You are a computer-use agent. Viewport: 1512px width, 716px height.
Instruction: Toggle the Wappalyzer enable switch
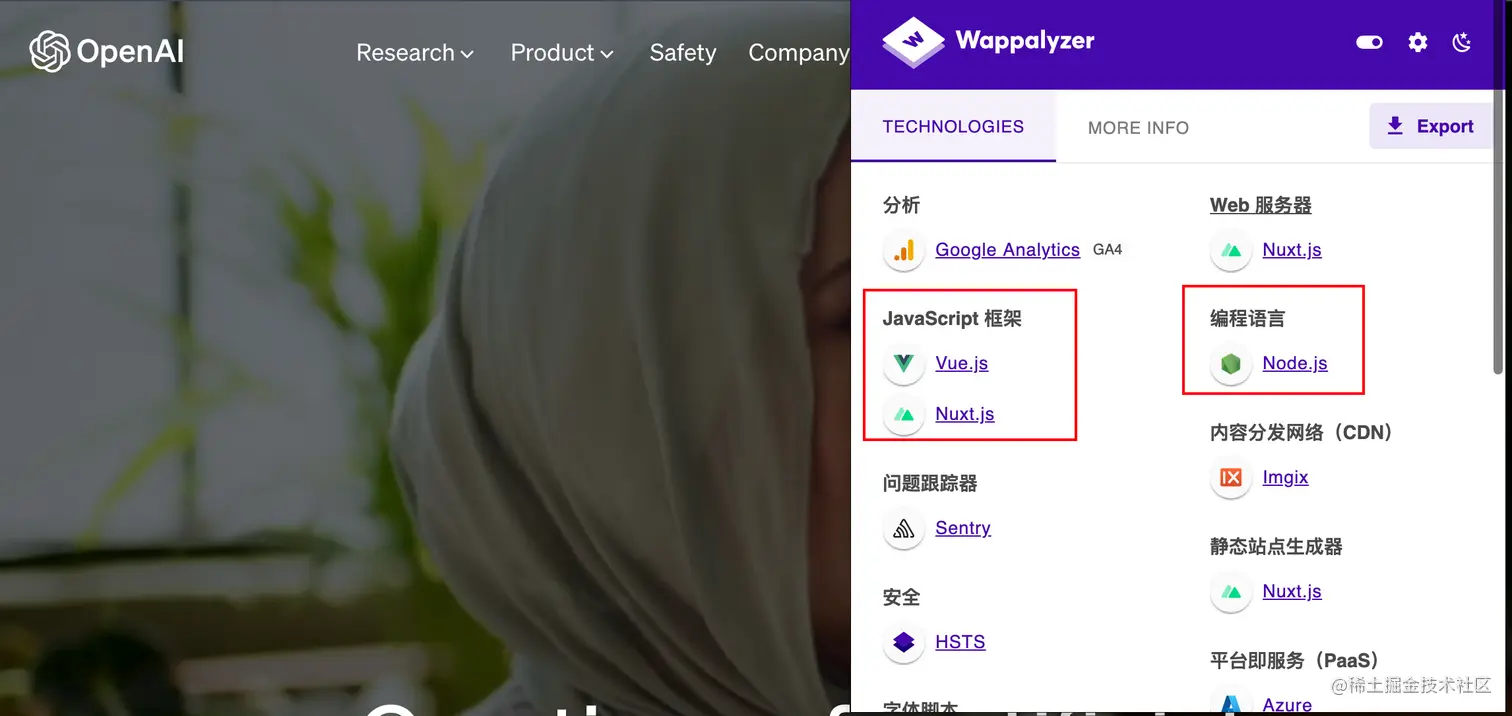coord(1369,42)
